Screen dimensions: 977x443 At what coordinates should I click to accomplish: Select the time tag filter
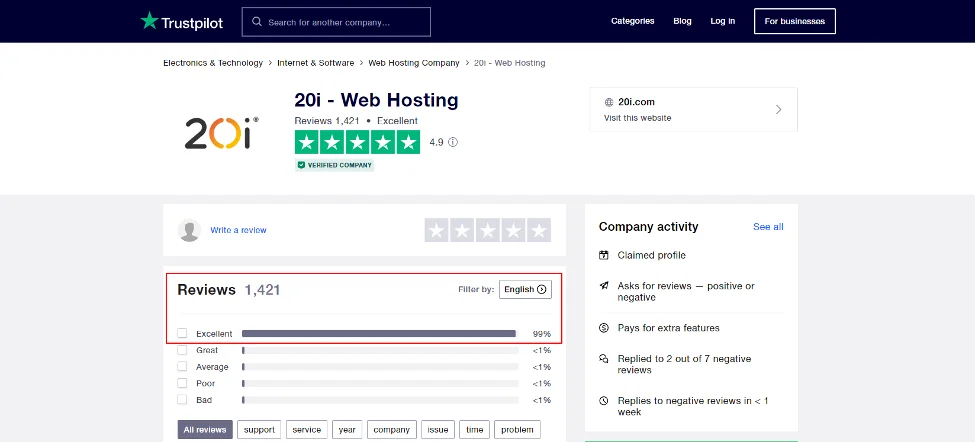[474, 430]
